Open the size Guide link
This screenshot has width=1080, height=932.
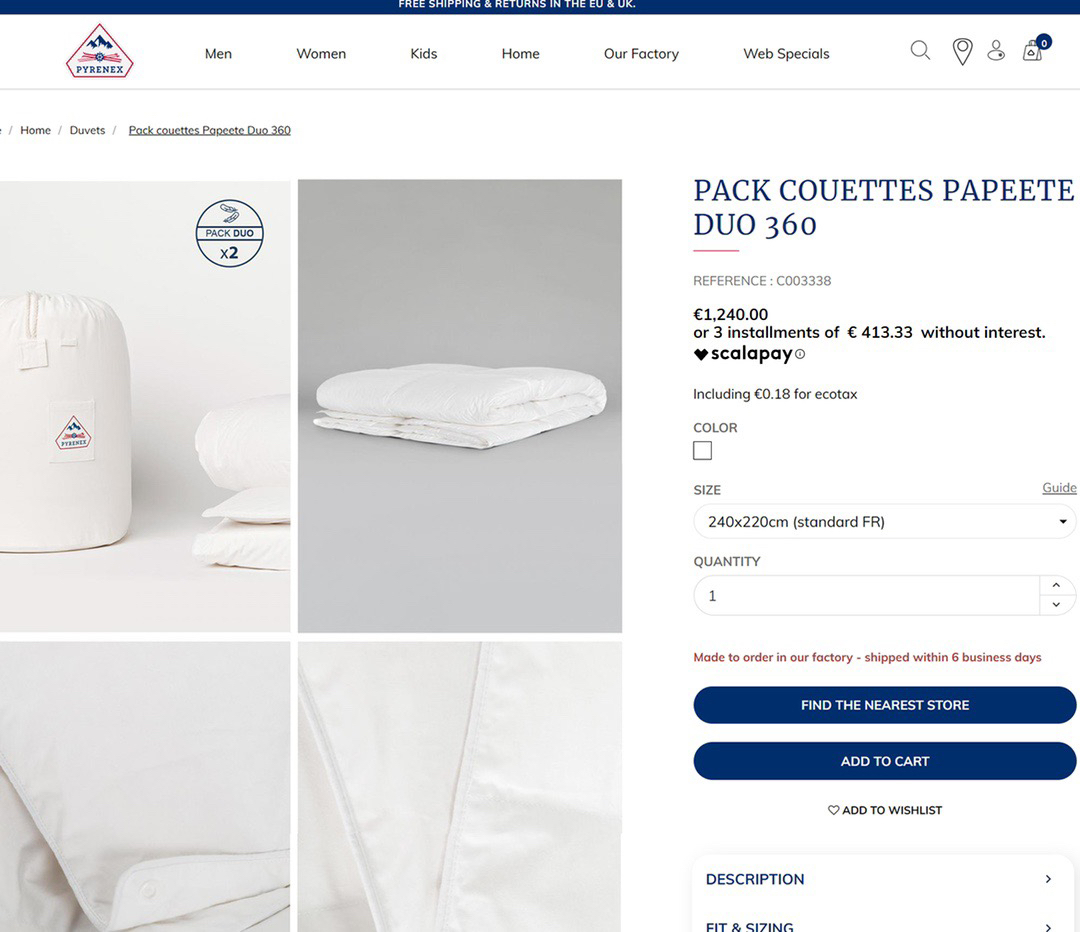[1059, 488]
